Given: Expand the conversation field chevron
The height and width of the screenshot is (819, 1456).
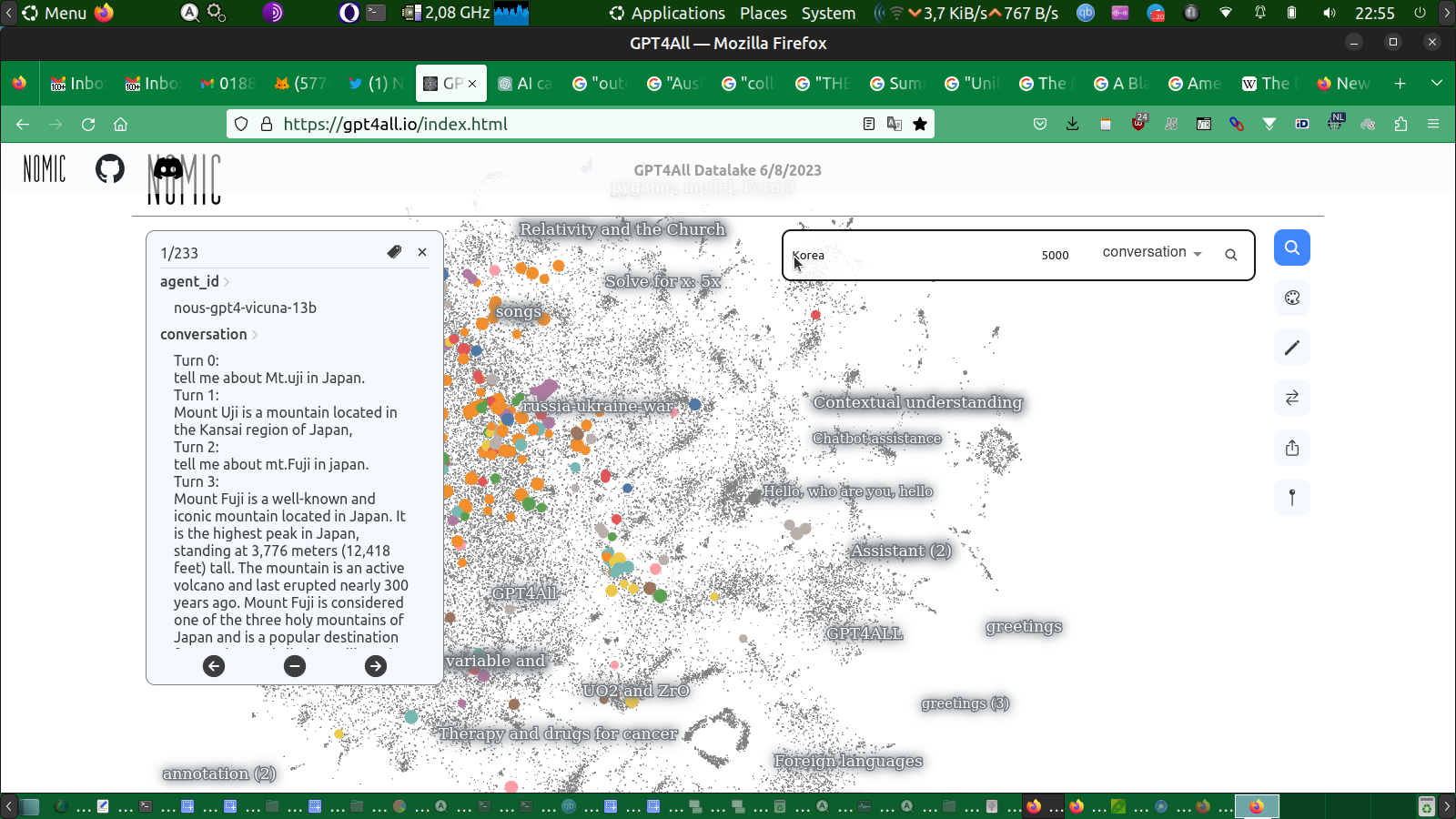Looking at the screenshot, I should tap(255, 335).
